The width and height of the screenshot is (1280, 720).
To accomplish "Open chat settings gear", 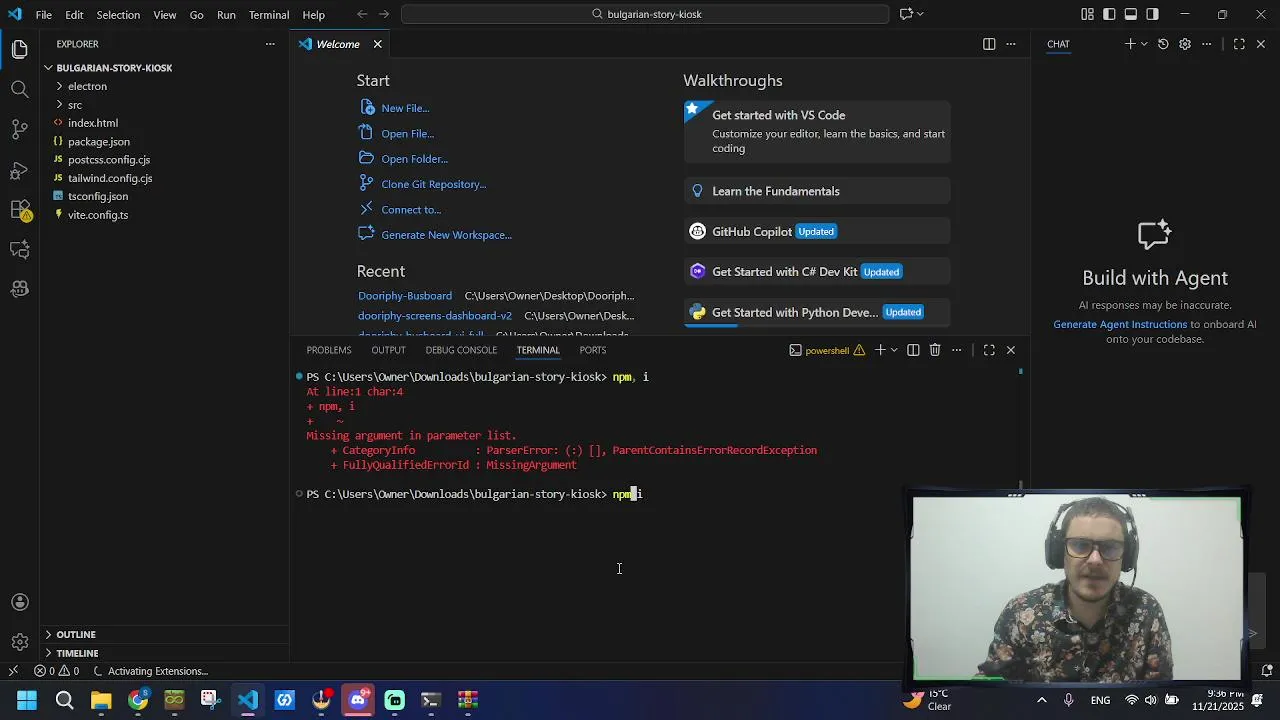I will (x=1185, y=44).
